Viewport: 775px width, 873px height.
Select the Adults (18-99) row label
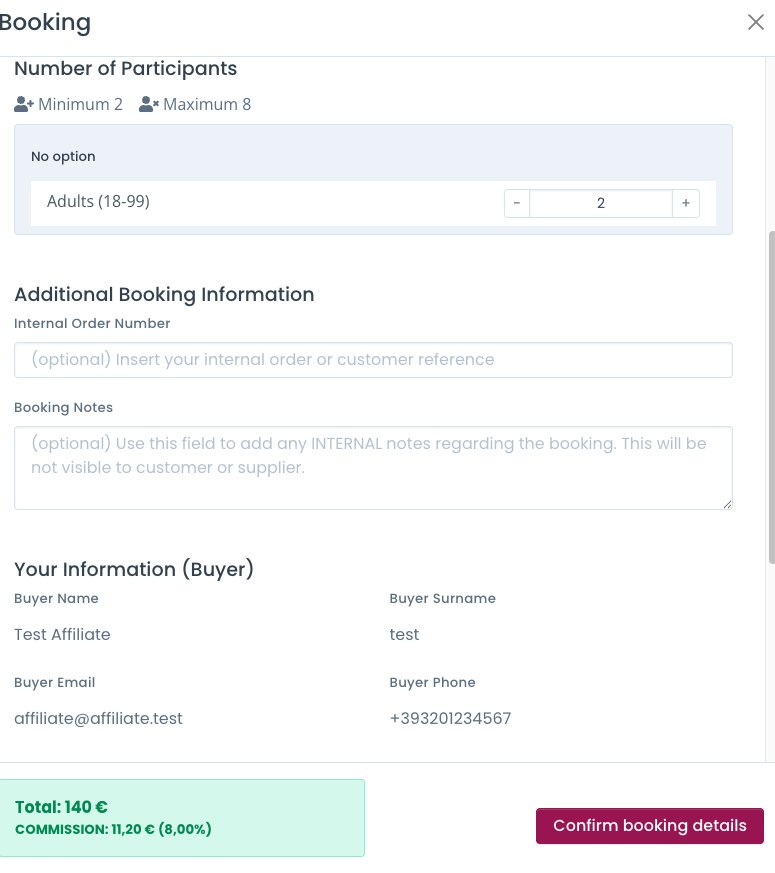[x=98, y=202]
